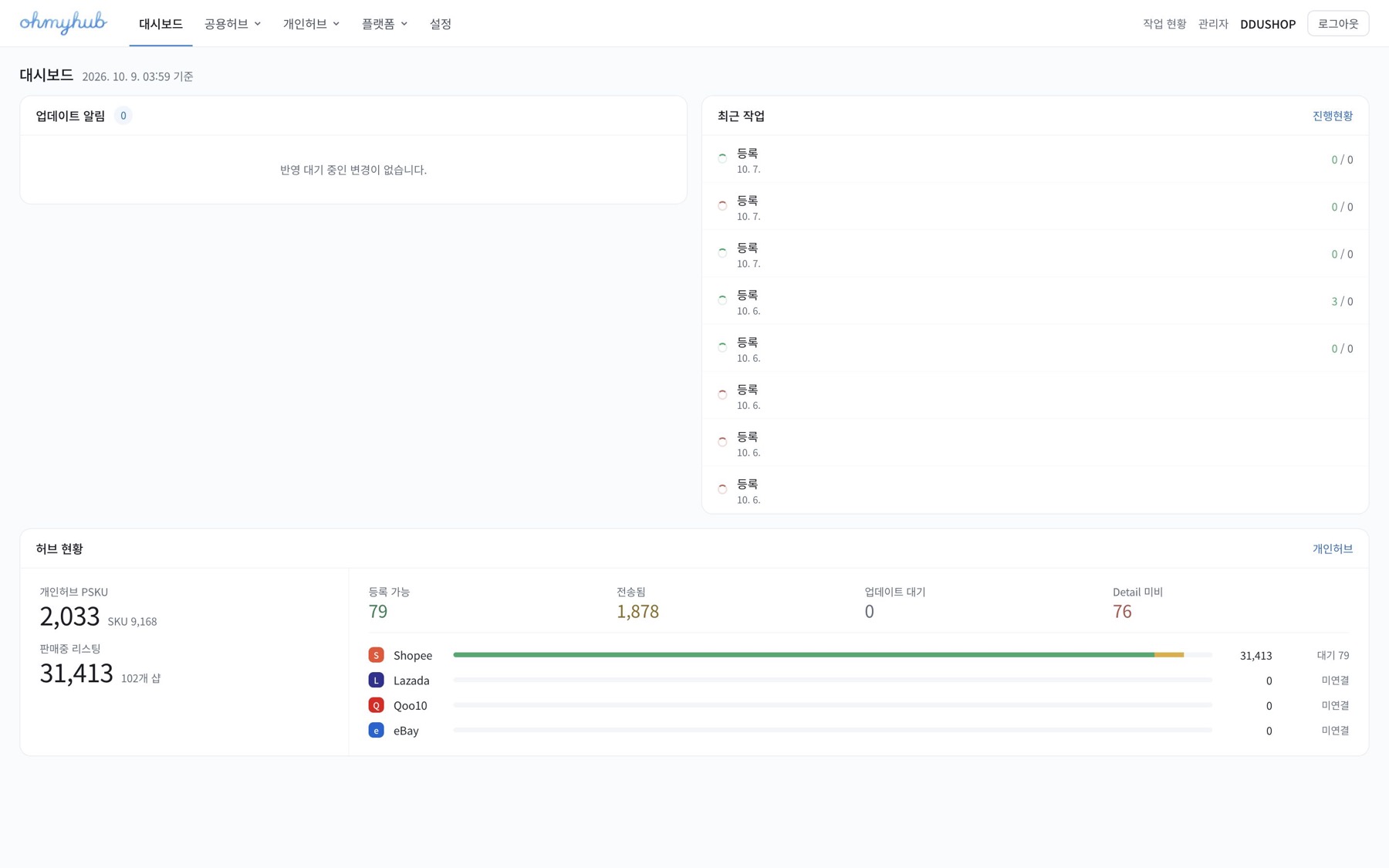Click the Qoo10 platform icon

376,705
